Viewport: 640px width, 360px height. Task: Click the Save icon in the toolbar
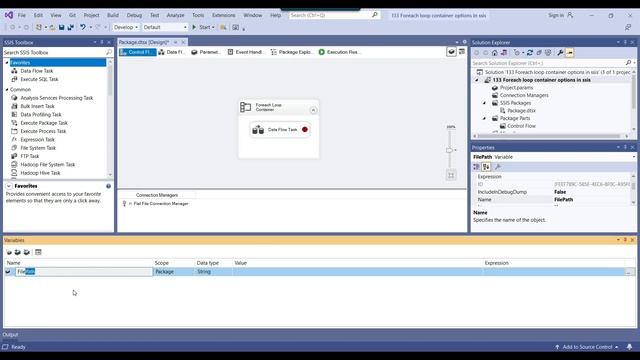pos(61,27)
